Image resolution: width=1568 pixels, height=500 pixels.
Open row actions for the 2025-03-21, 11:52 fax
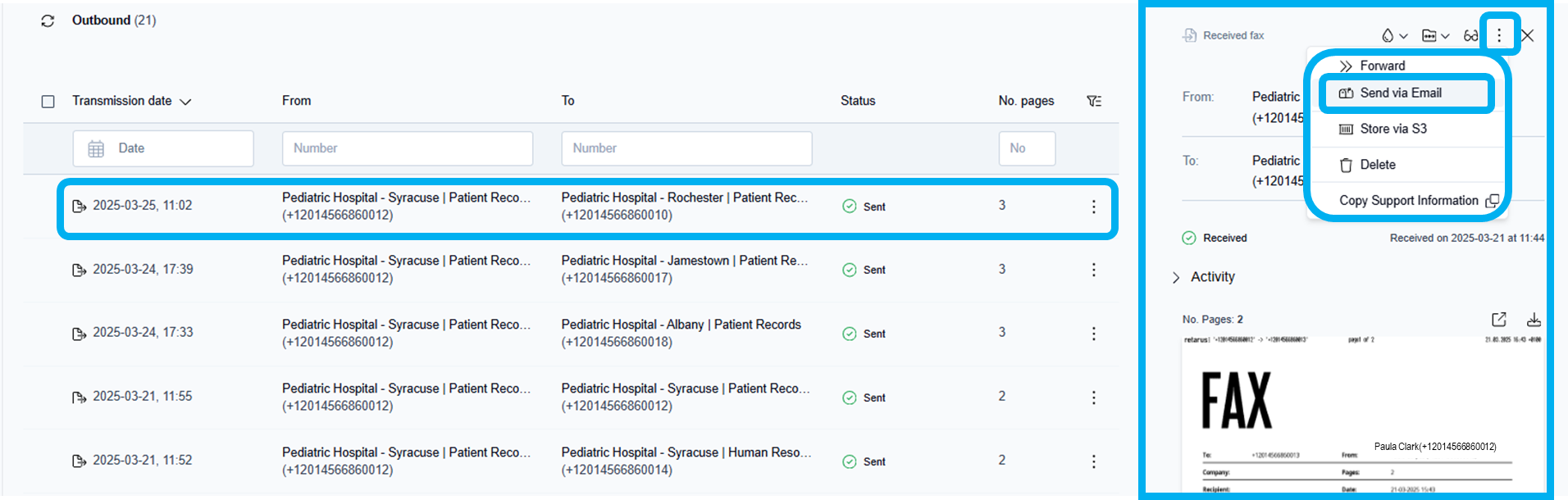click(1093, 461)
